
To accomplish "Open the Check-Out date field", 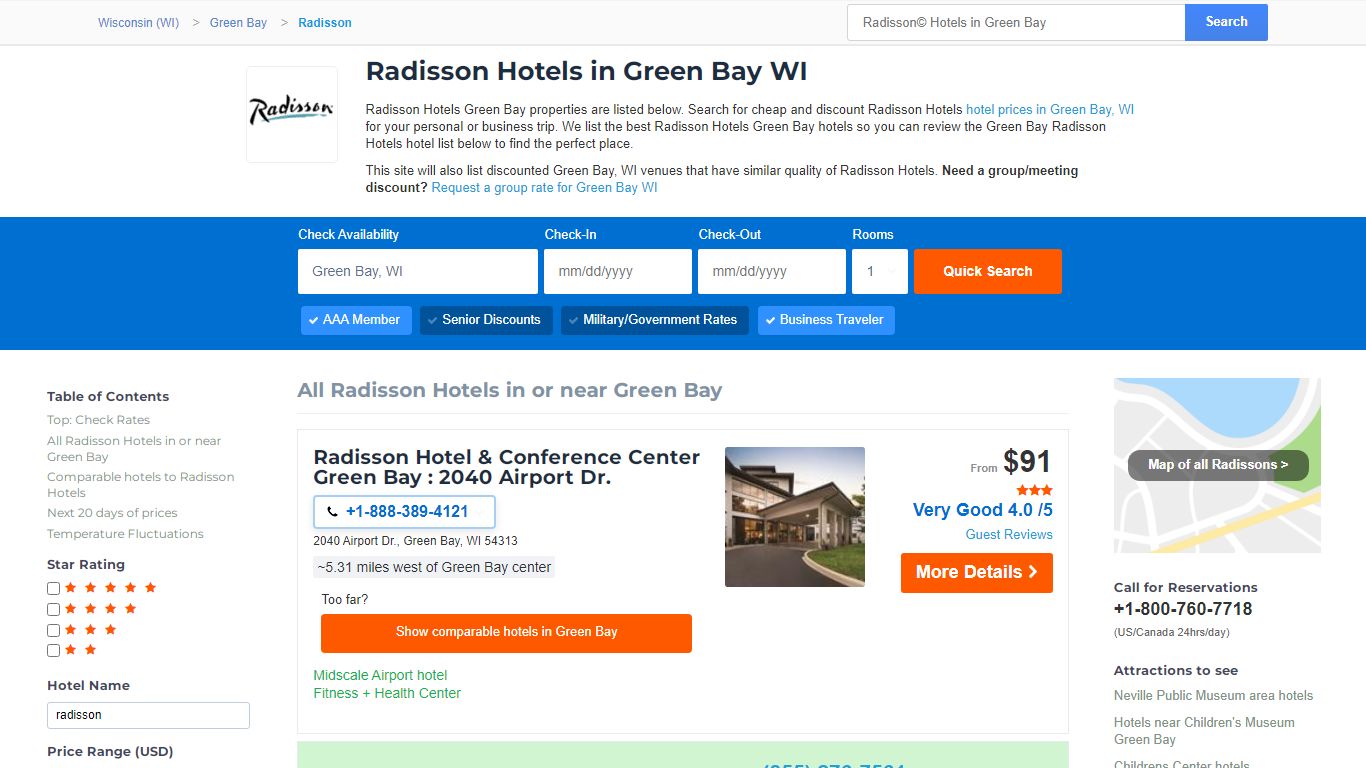I will click(x=772, y=271).
